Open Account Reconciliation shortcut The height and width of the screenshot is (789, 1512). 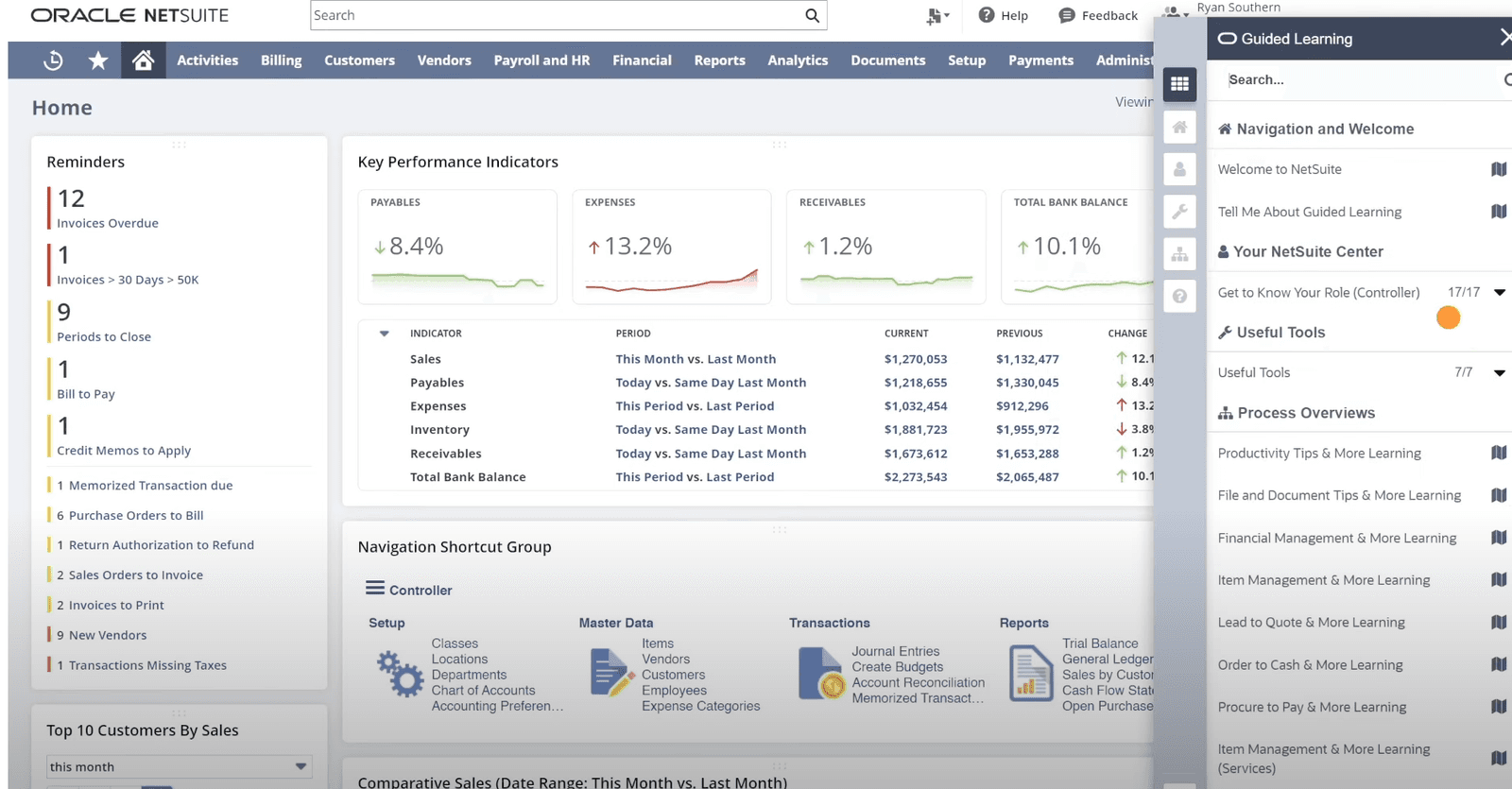click(x=919, y=682)
